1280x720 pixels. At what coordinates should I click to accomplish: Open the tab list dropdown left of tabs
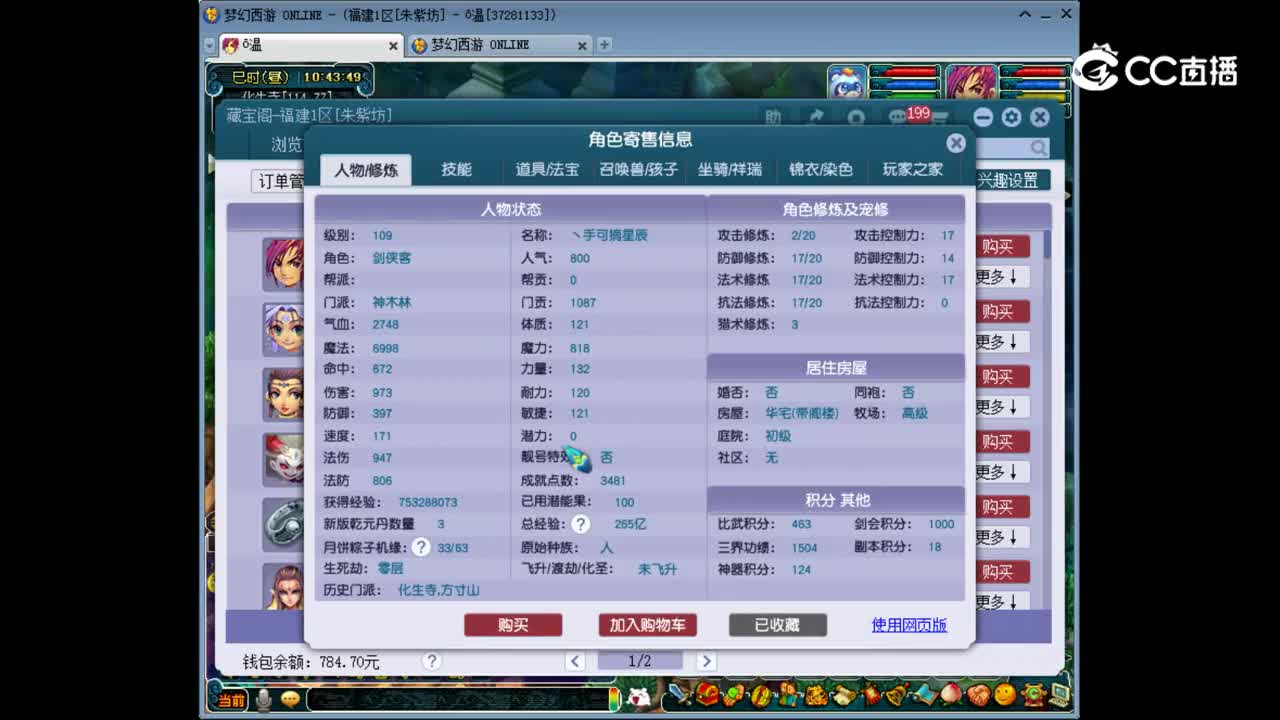(x=209, y=46)
